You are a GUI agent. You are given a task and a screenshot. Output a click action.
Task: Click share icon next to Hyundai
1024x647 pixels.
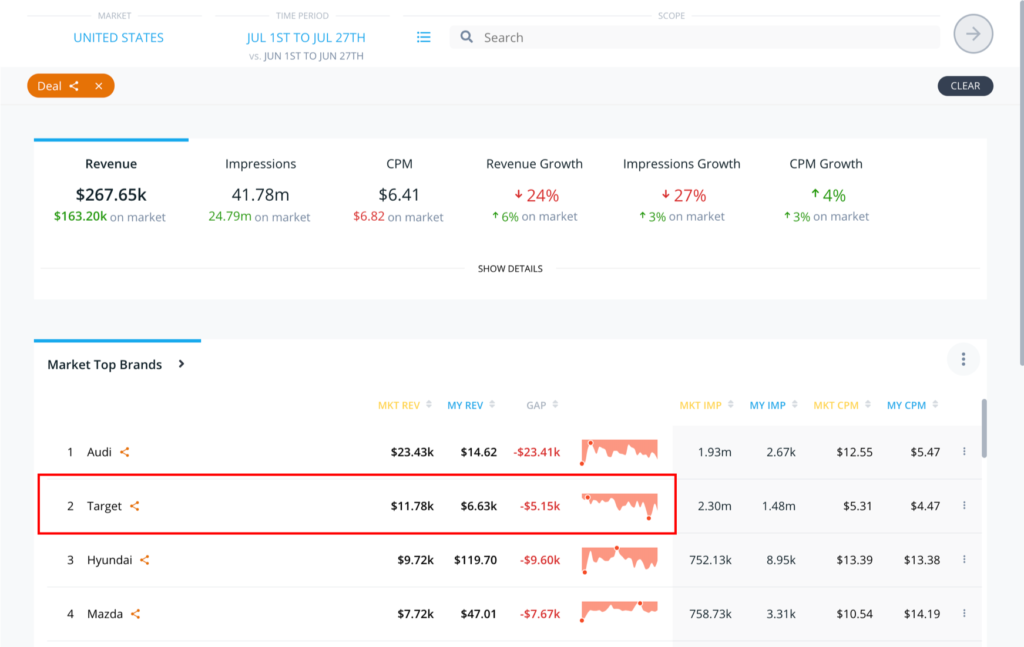(145, 560)
